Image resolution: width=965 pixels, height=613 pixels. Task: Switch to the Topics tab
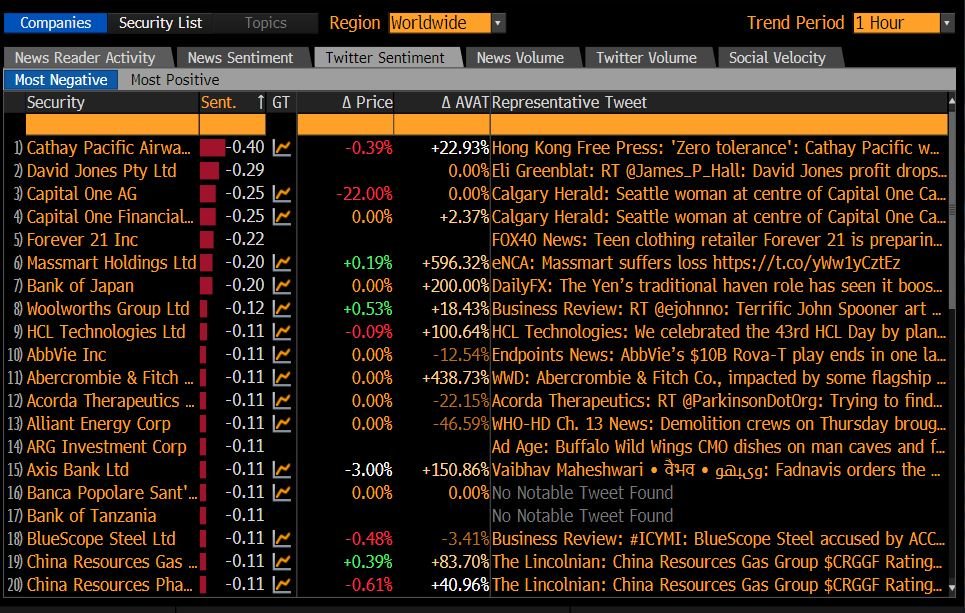pos(265,23)
